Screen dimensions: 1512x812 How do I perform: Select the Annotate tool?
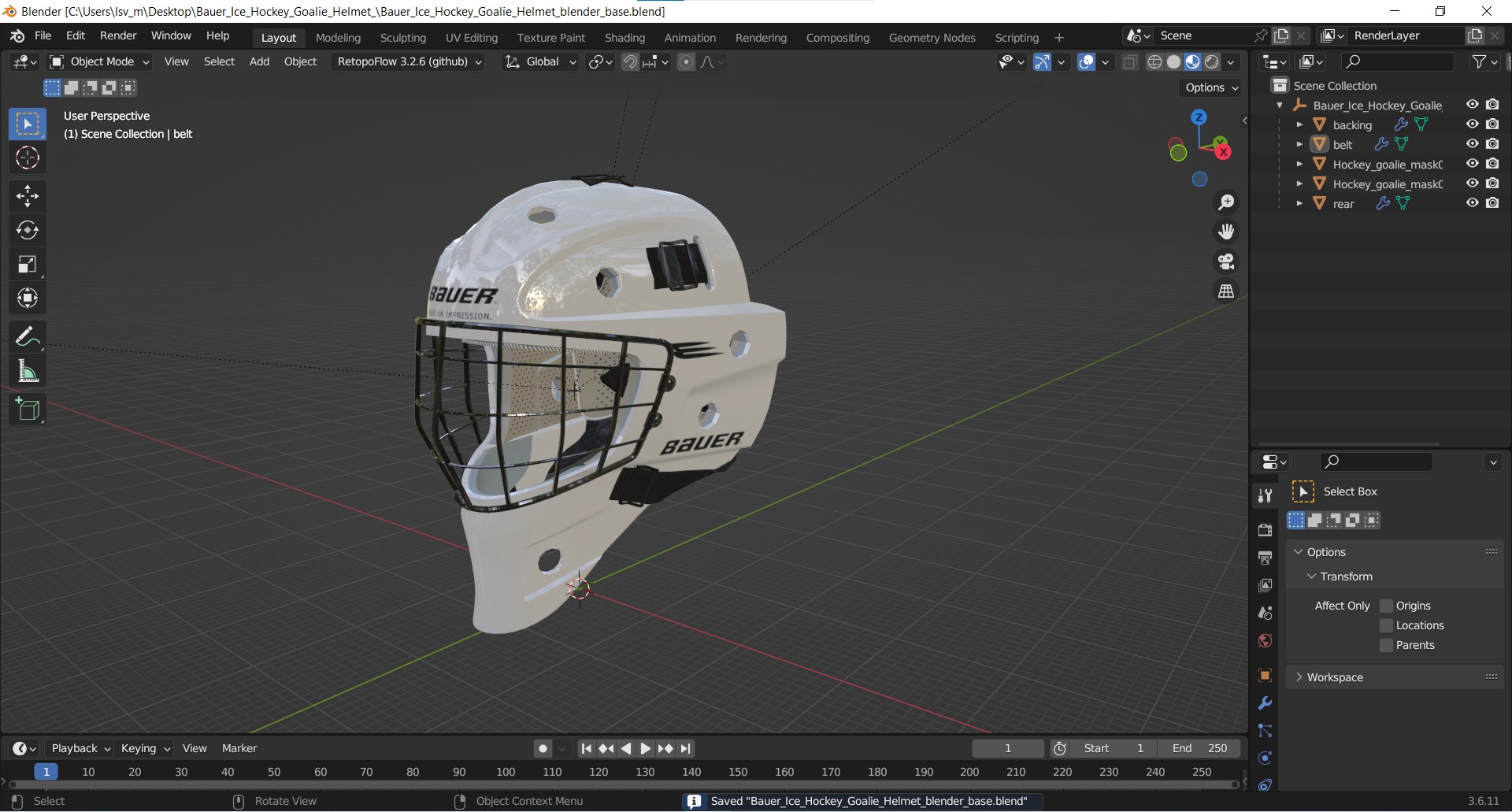coord(28,337)
